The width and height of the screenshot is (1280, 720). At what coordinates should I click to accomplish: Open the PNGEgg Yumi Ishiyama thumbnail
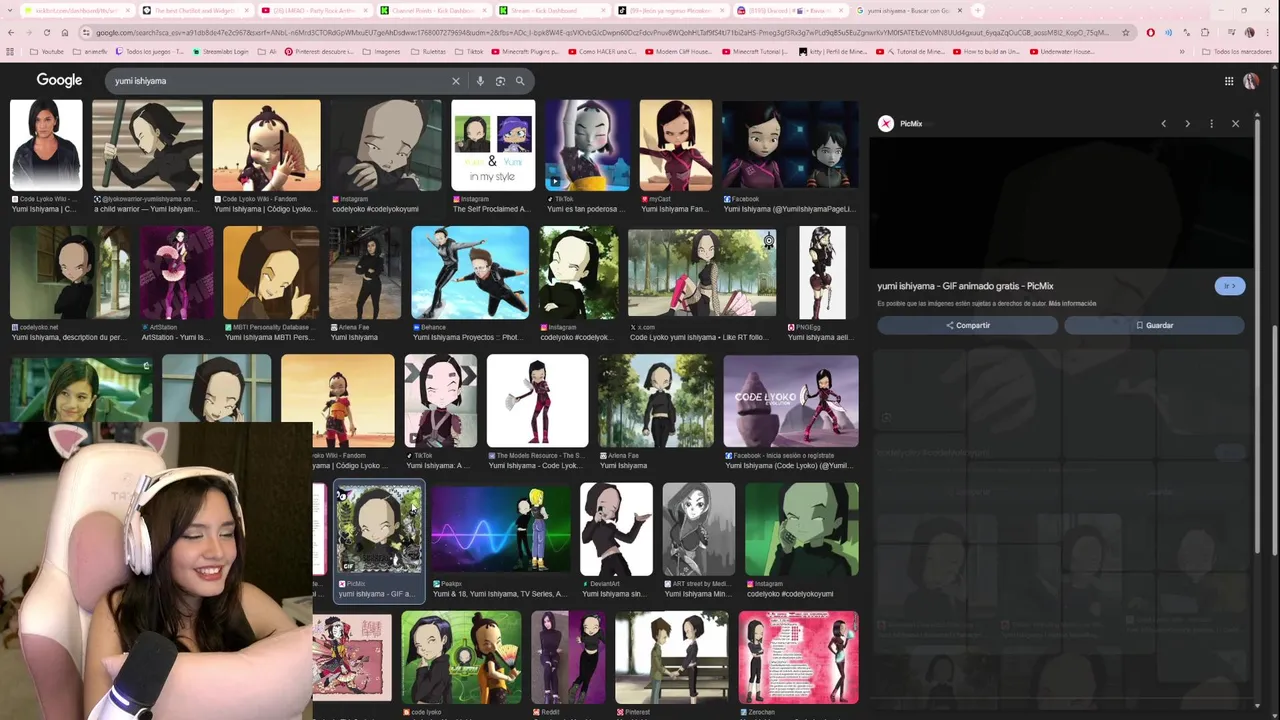click(x=822, y=273)
